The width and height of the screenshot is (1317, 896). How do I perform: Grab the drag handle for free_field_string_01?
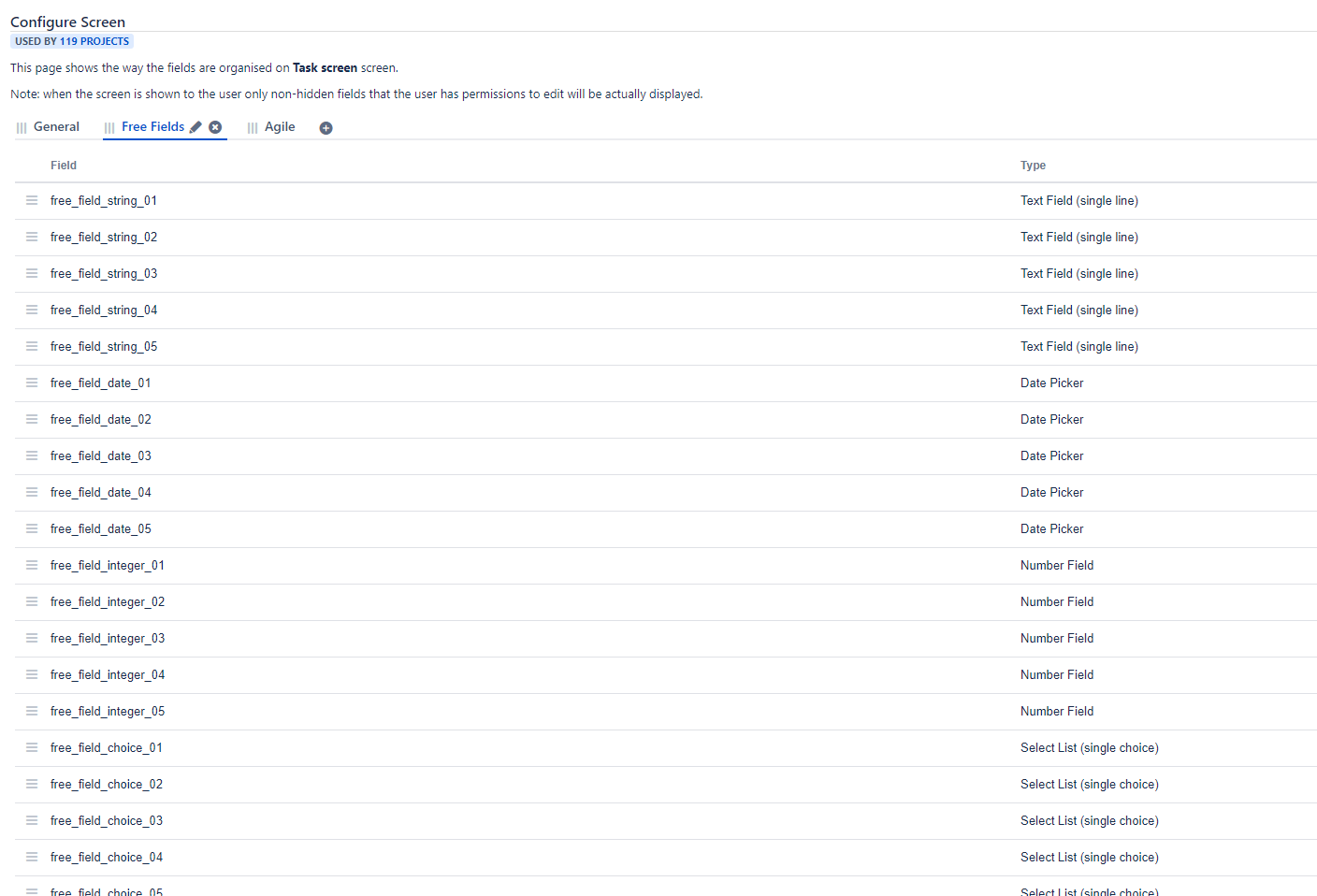click(x=32, y=200)
